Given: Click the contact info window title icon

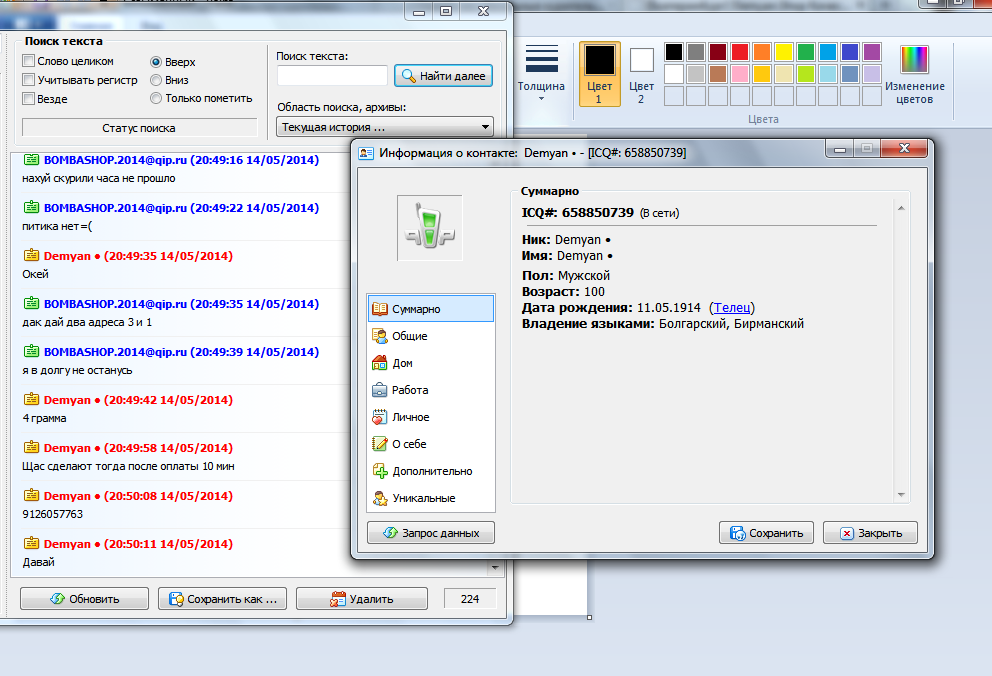Looking at the screenshot, I should [x=366, y=152].
